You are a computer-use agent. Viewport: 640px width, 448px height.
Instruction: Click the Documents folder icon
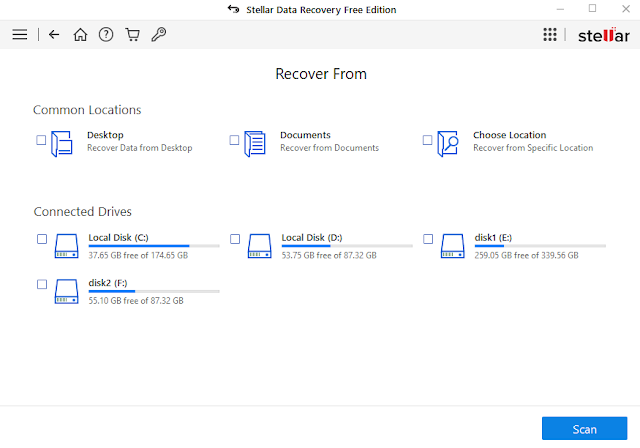[255, 144]
